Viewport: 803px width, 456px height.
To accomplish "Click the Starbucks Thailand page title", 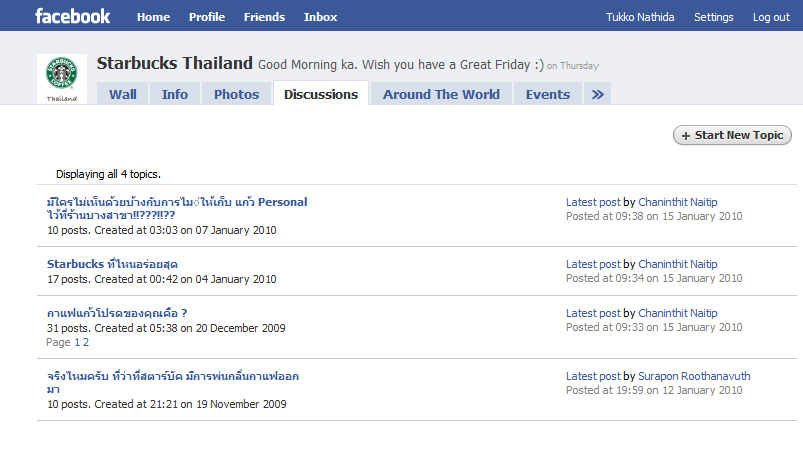I will (175, 63).
